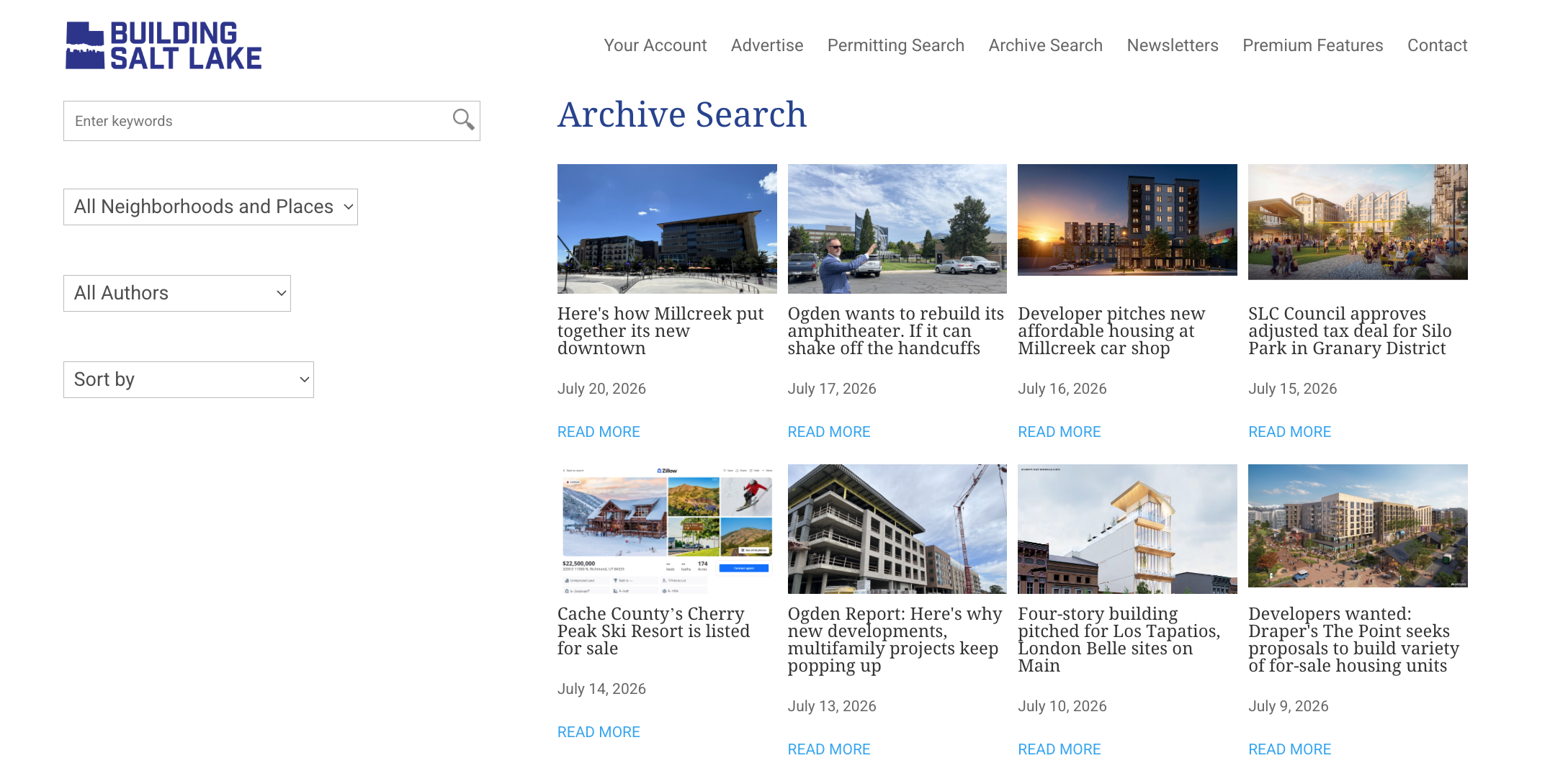
Task: Go to Your Account in navigation
Action: pyautogui.click(x=655, y=45)
